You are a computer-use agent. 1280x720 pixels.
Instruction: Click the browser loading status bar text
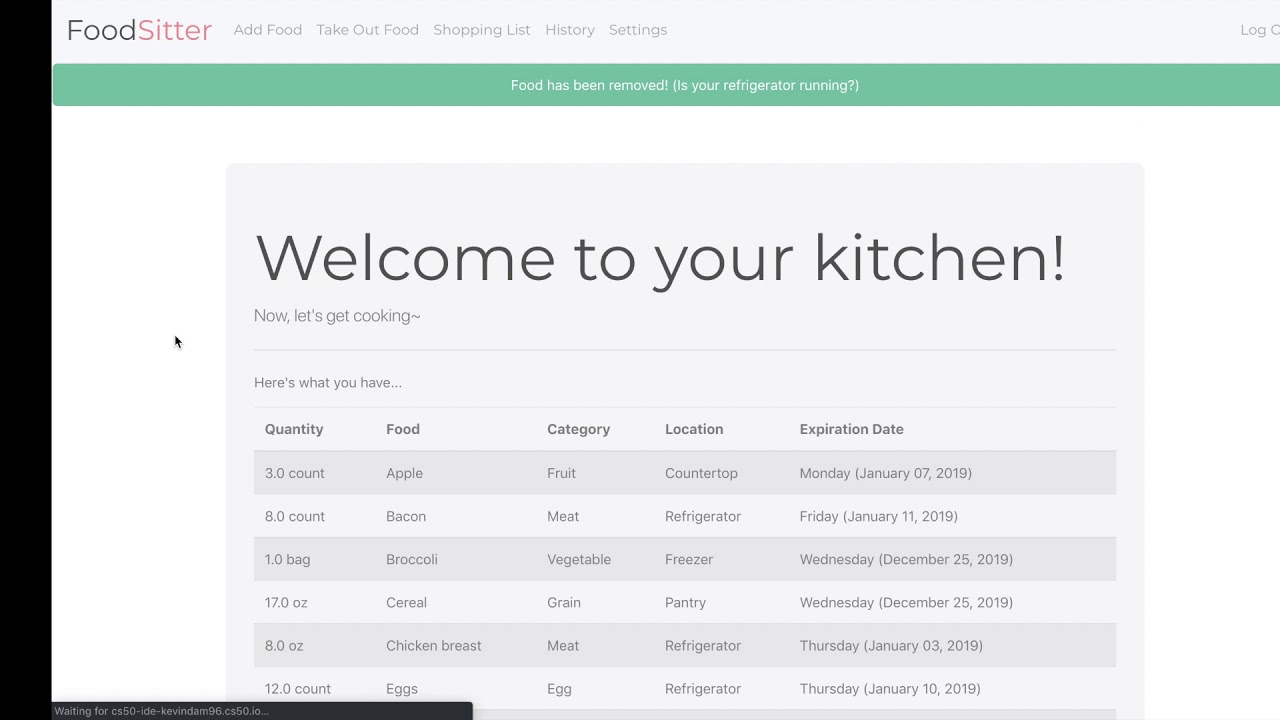coord(161,711)
